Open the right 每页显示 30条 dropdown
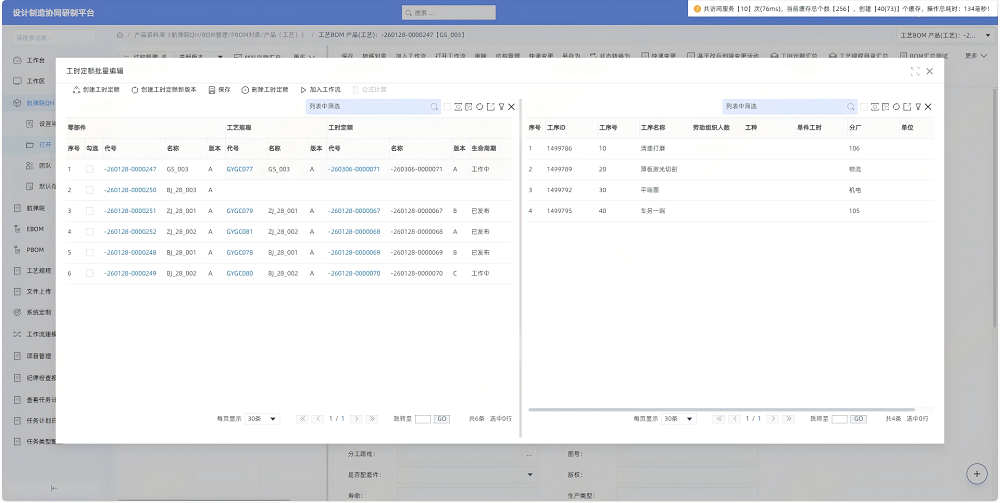Screen dimensions: 1000x503 [x=679, y=419]
